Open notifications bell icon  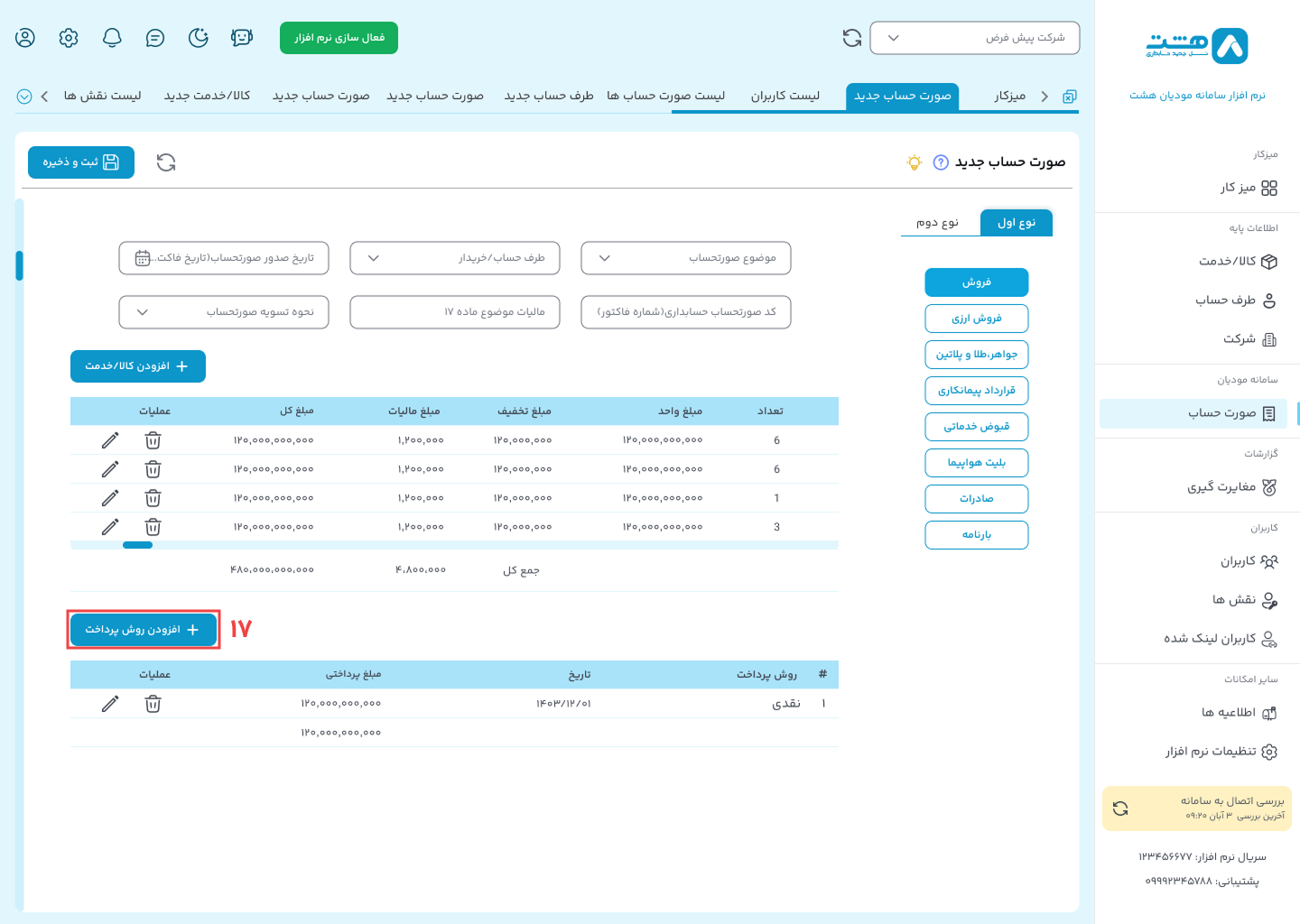[112, 38]
